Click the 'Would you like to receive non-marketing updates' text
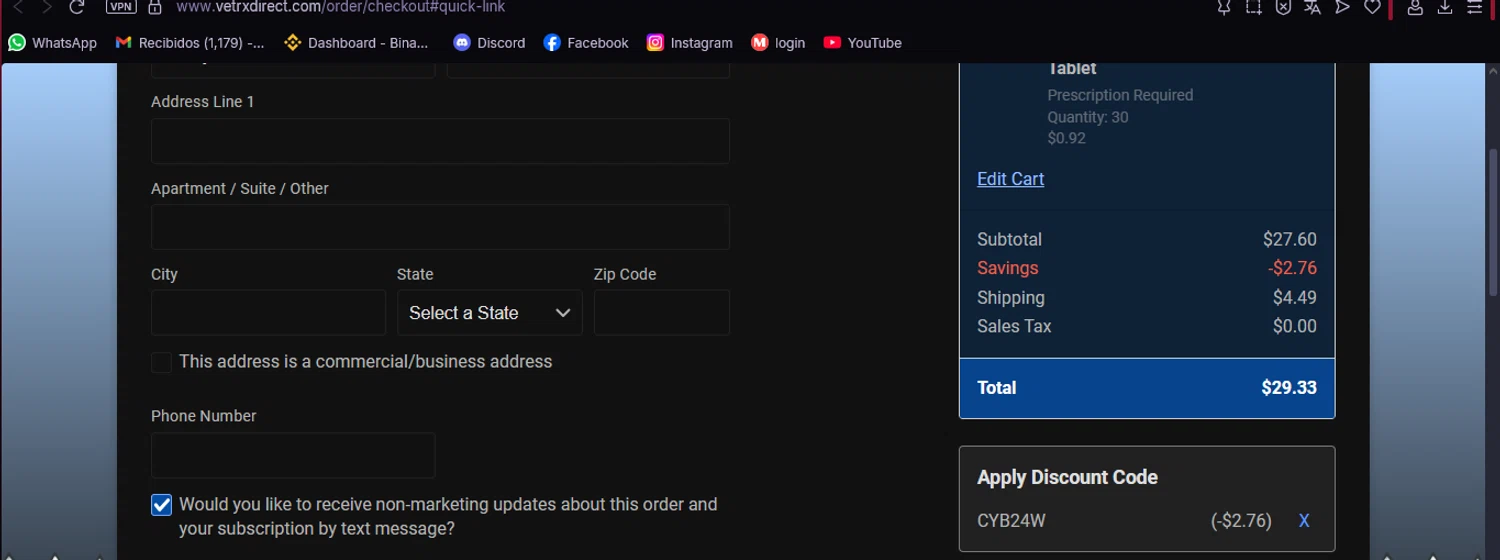This screenshot has width=1500, height=560. pos(448,517)
